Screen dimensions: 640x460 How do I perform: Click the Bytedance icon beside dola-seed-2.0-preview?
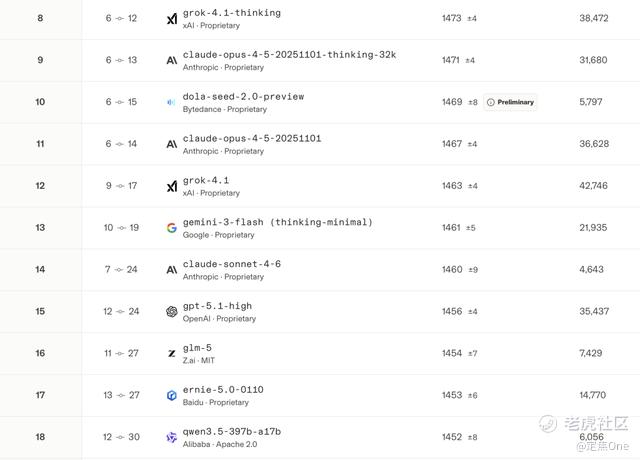pyautogui.click(x=172, y=103)
